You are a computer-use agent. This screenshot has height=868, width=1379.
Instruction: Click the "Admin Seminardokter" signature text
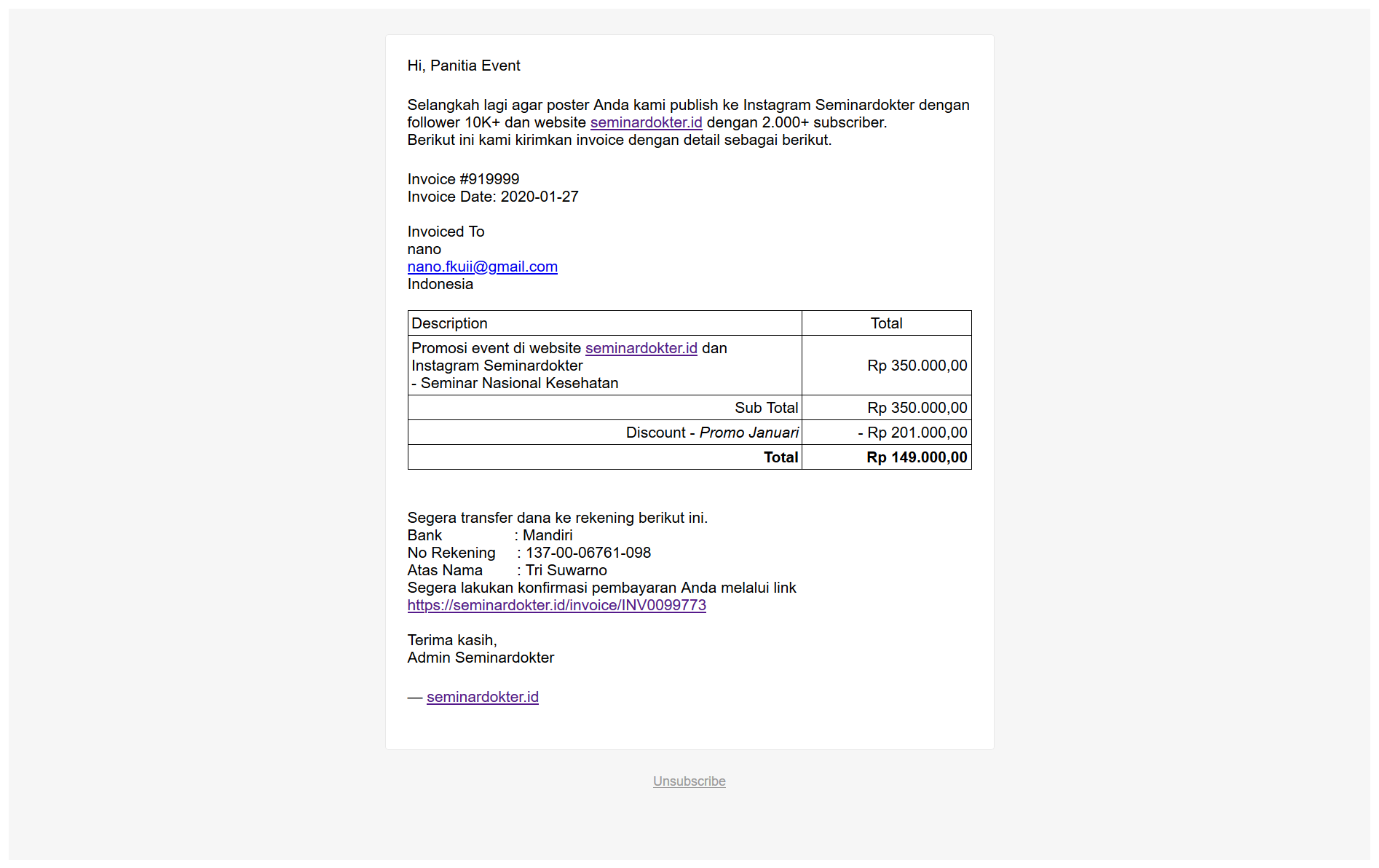click(481, 658)
